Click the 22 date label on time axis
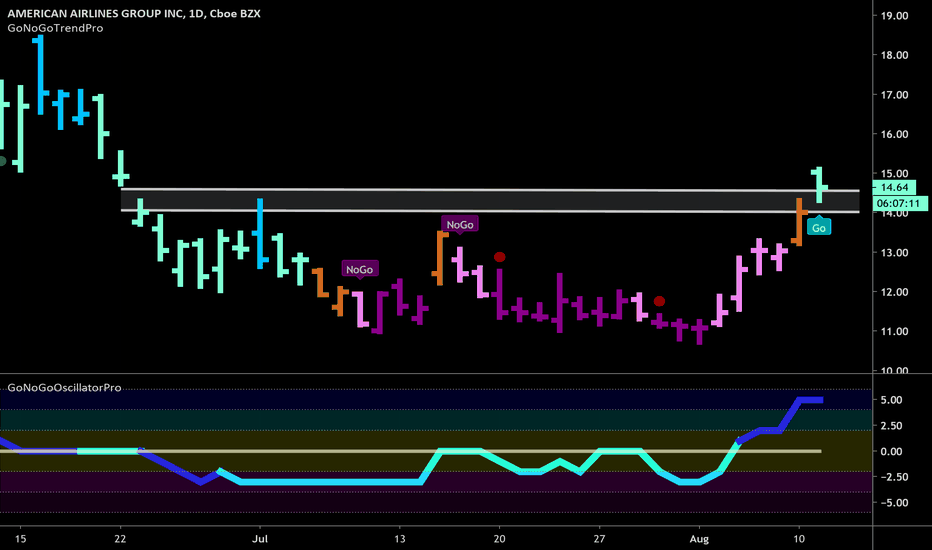The image size is (932, 550). (120, 539)
